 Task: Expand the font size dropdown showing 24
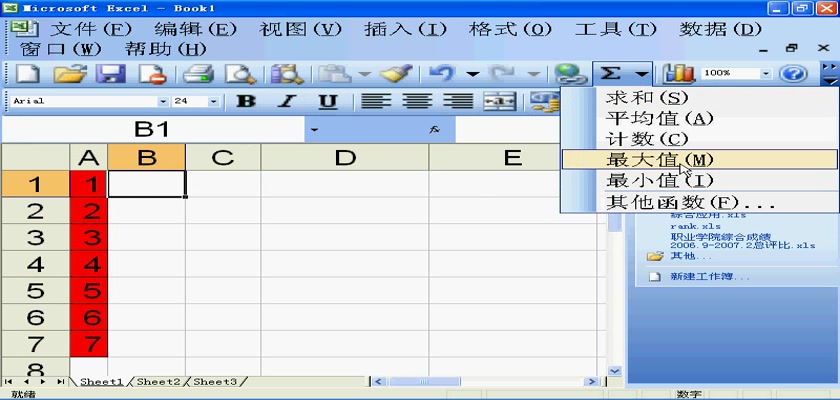(x=213, y=101)
